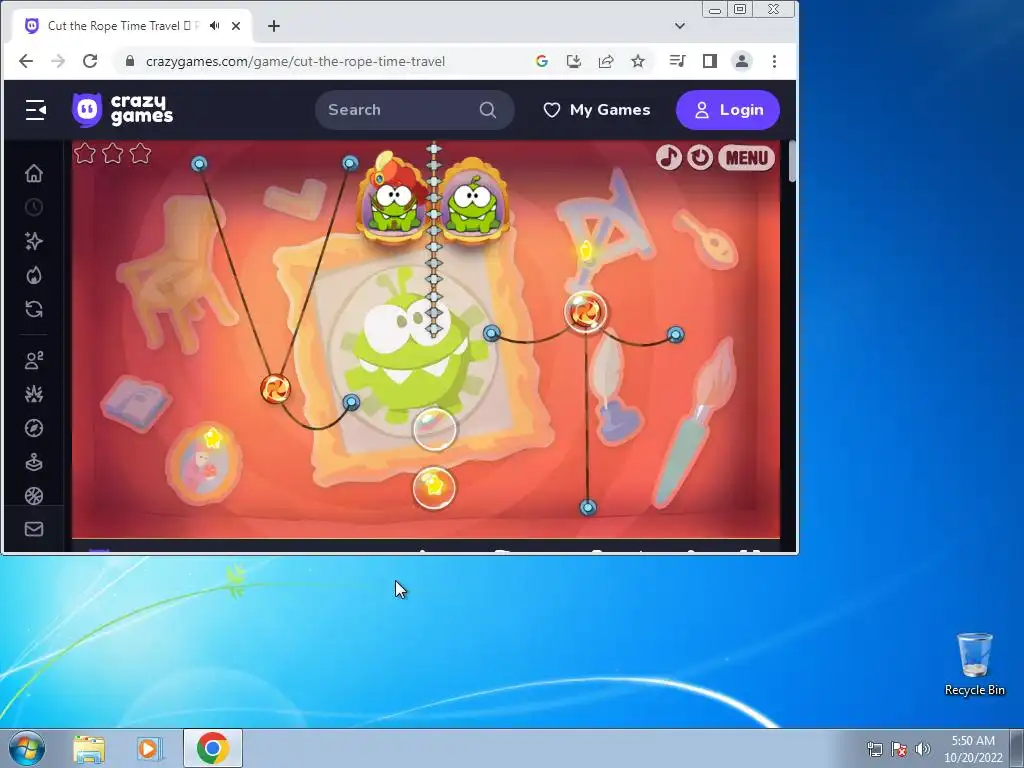Share this page via the share icon
The image size is (1024, 768).
(x=605, y=61)
